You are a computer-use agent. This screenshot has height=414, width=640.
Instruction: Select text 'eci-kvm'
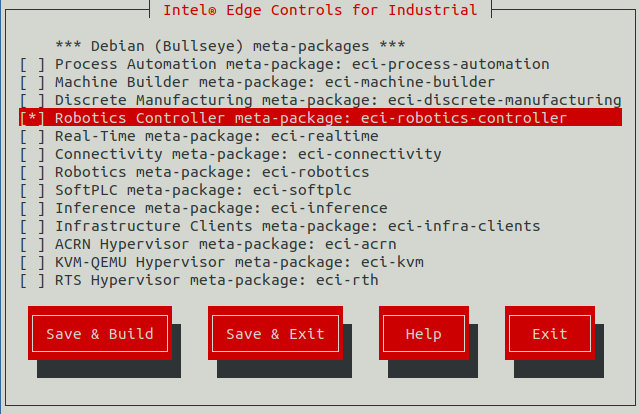(392, 262)
